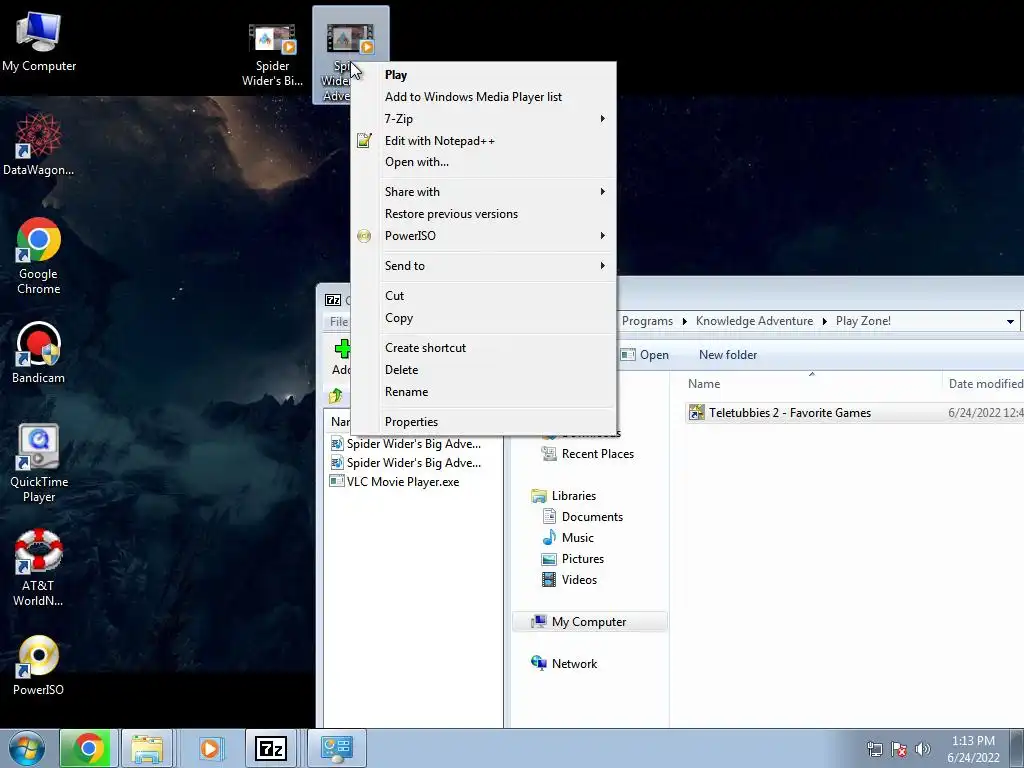Click Knowledge Adventure breadcrumb

[754, 321]
